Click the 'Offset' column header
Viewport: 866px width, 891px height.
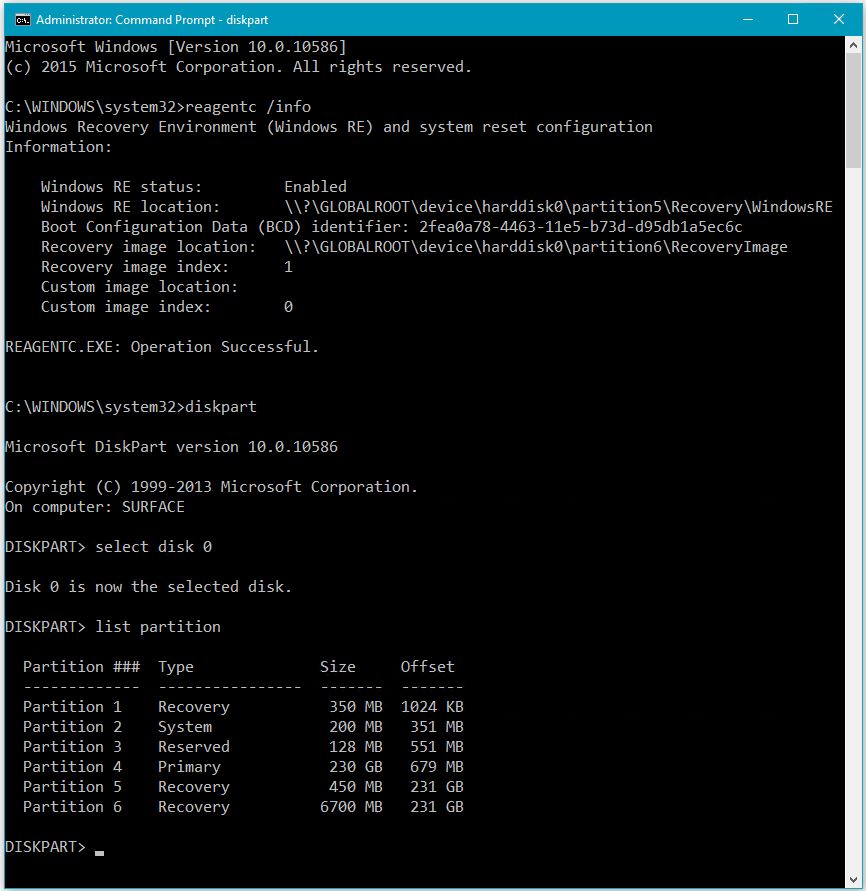(x=427, y=667)
